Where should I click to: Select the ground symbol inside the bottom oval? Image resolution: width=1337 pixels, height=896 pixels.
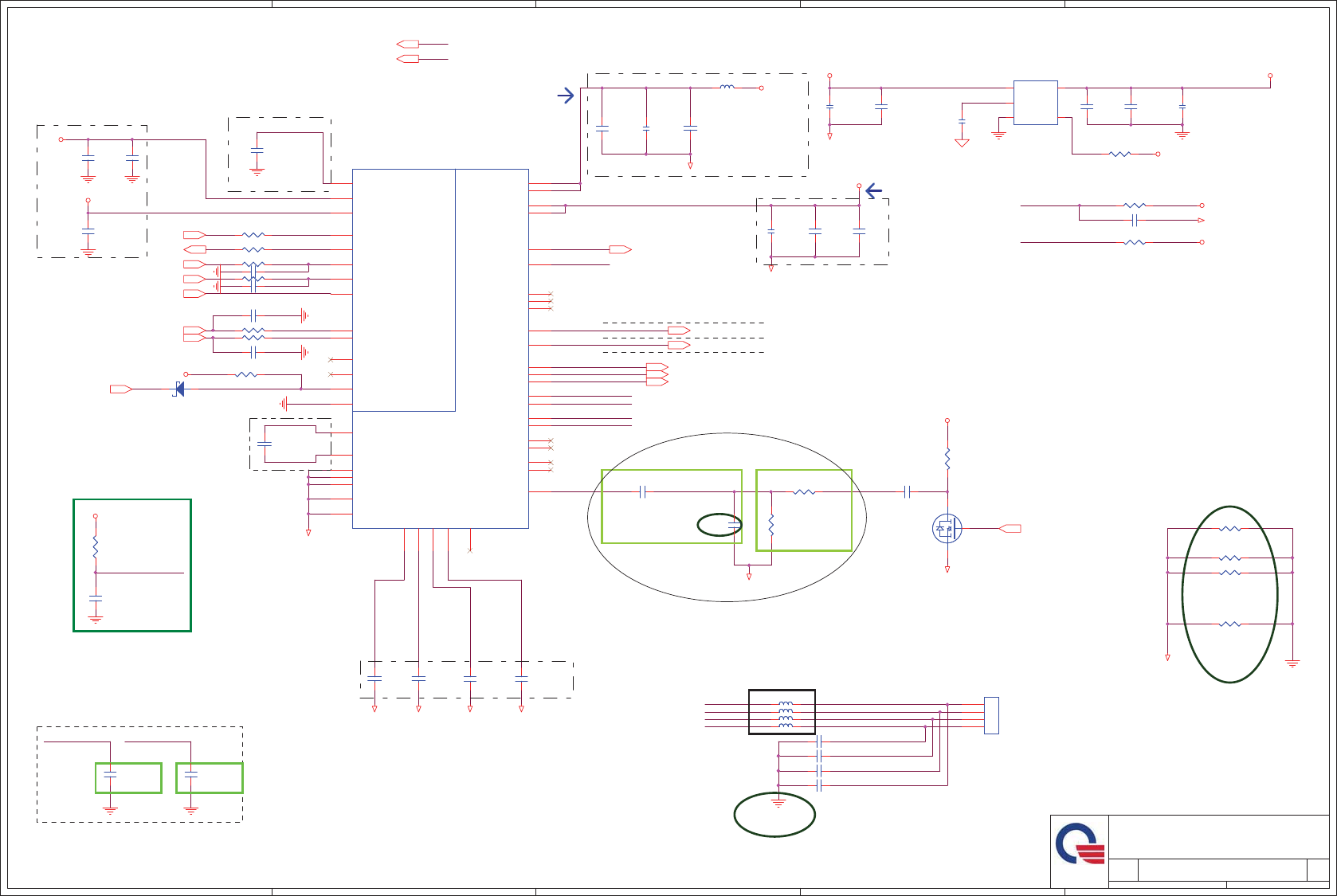(x=778, y=802)
